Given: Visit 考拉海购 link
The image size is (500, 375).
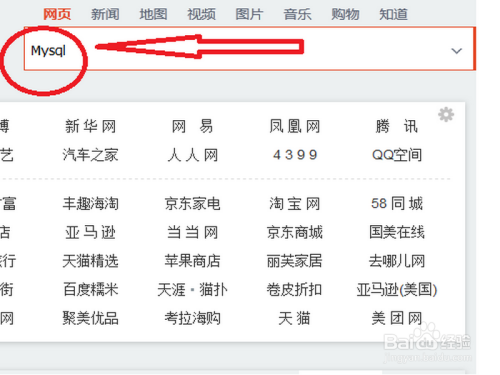Looking at the screenshot, I should tap(192, 318).
